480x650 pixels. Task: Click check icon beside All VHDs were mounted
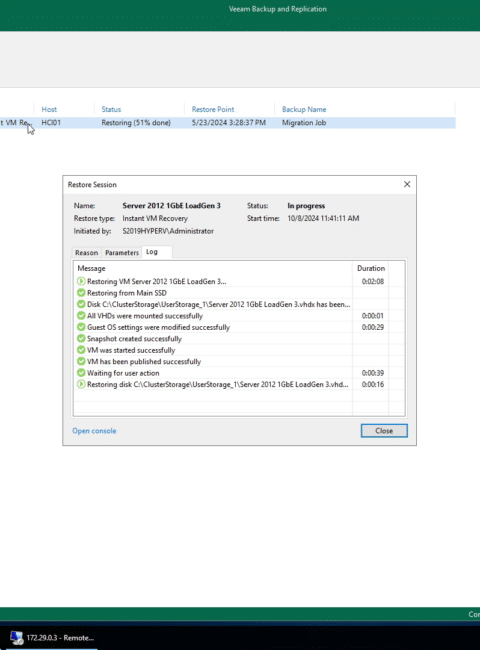(81, 316)
